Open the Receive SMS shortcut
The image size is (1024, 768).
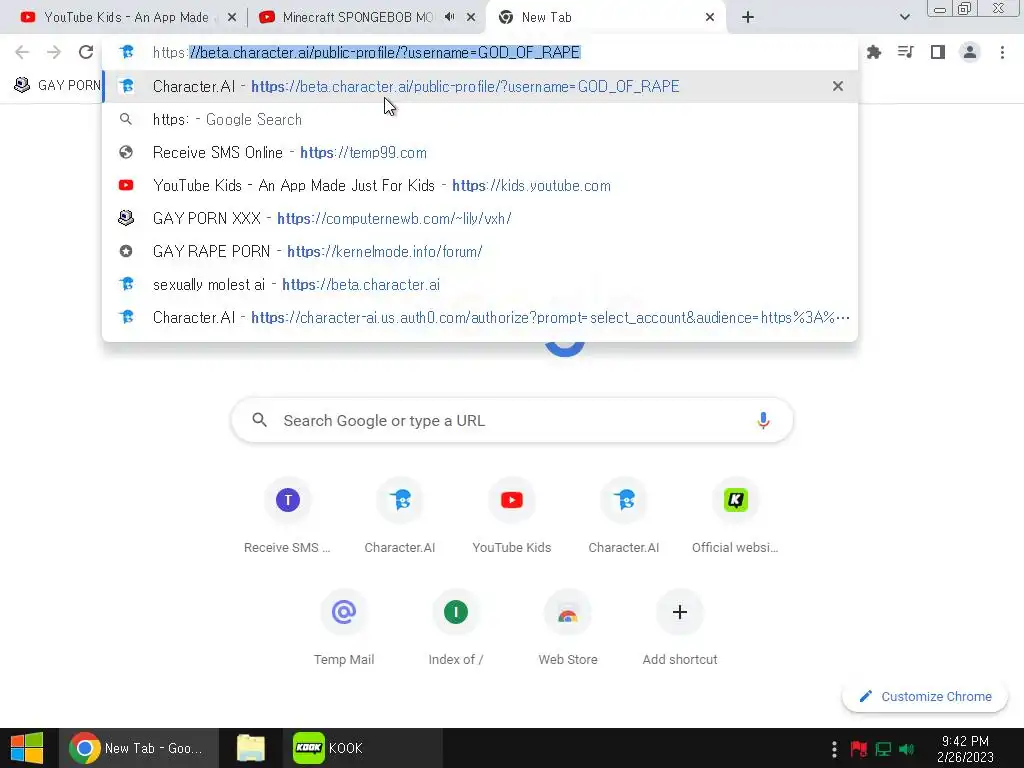click(287, 516)
